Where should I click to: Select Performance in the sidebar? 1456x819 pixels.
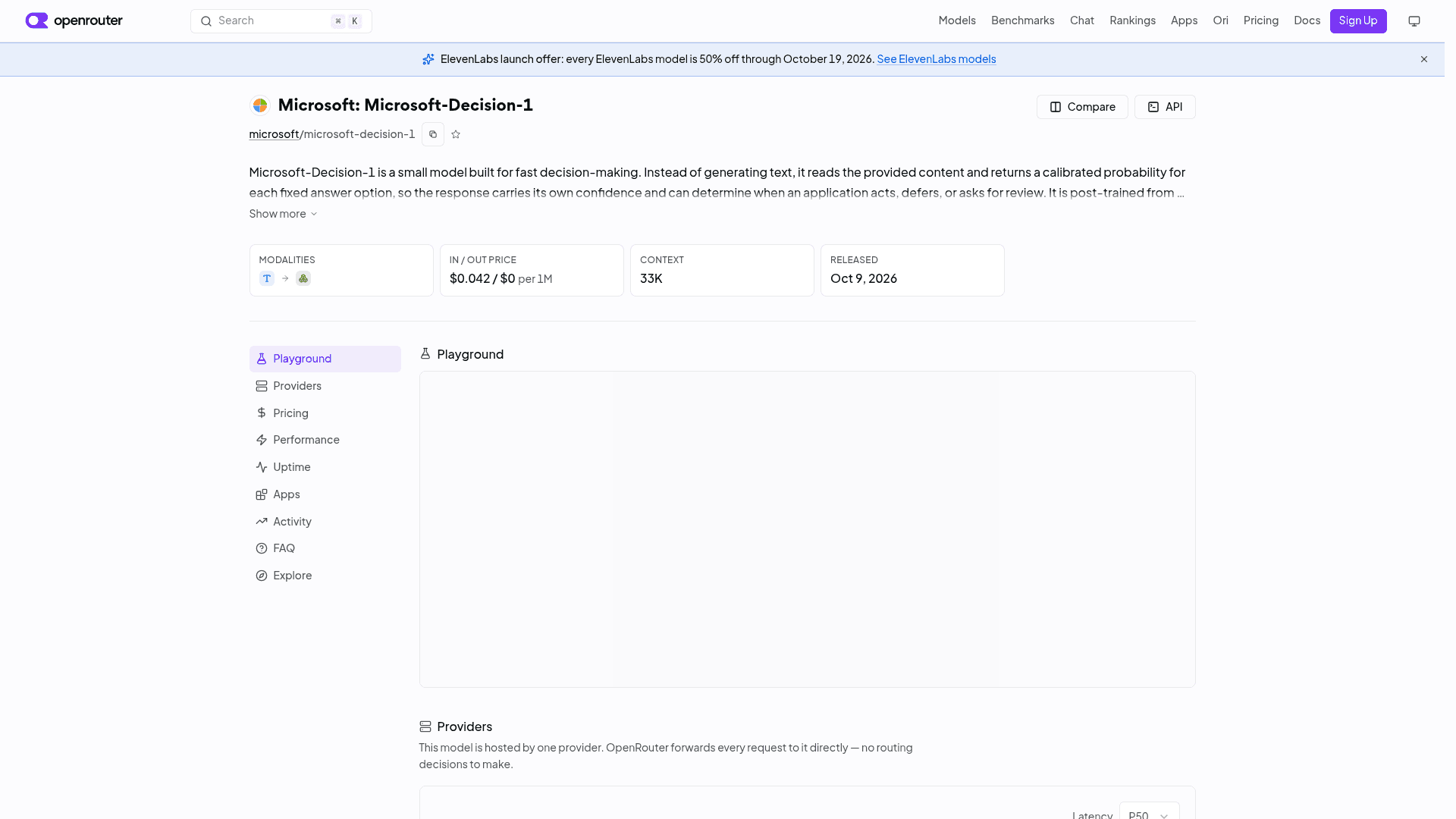pos(325,440)
